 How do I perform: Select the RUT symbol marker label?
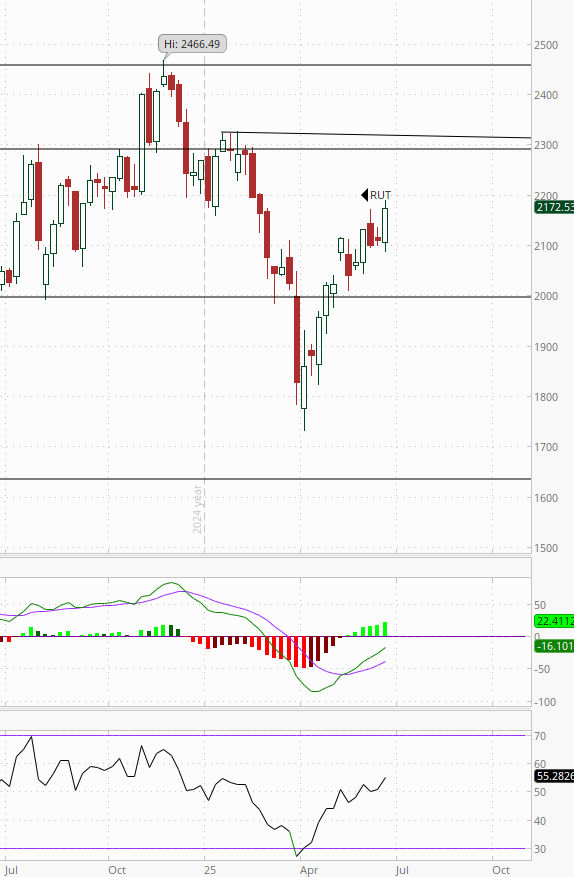(x=380, y=195)
